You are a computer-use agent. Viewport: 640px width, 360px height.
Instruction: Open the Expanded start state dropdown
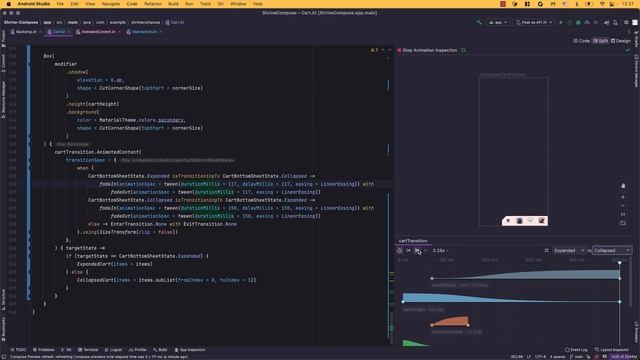[569, 251]
